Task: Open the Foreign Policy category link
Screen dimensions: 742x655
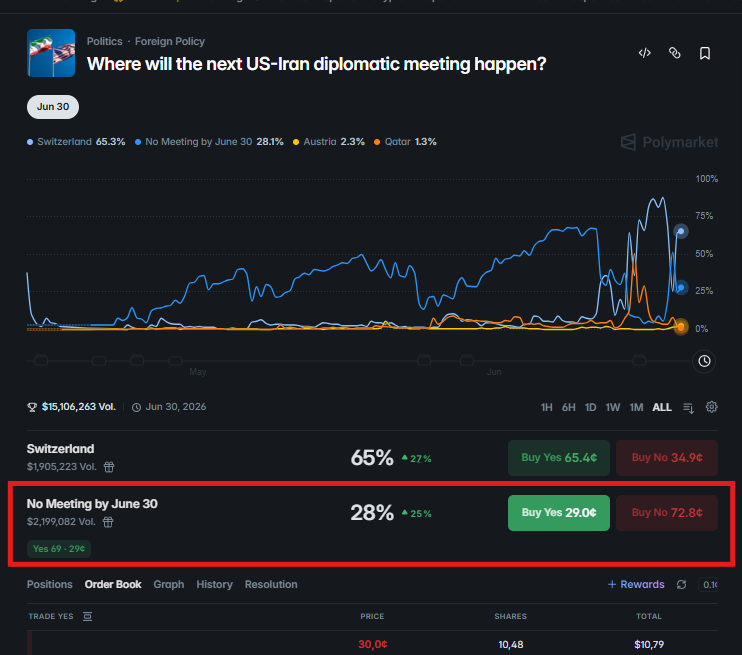Action: pos(170,41)
